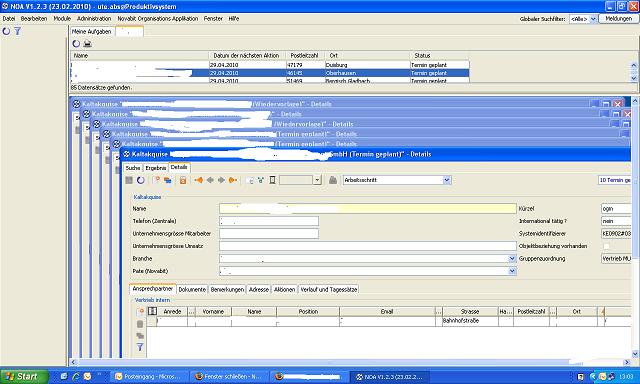Tick the Objektbeziehung vorhanden checkbox
The height and width of the screenshot is (384, 640).
point(606,246)
